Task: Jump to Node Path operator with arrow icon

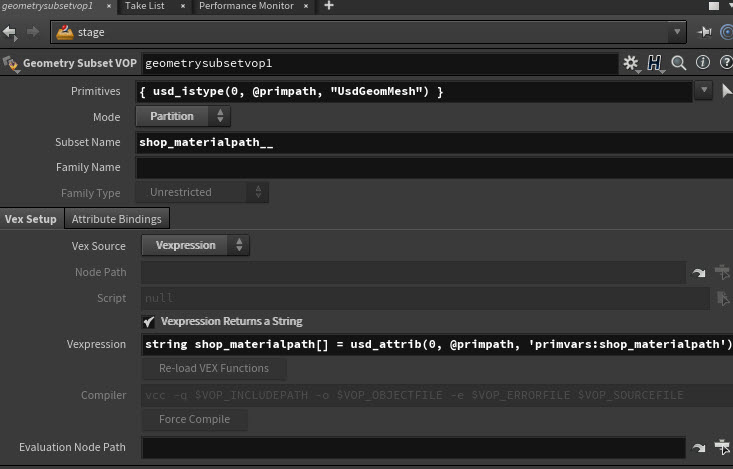Action: tap(698, 273)
